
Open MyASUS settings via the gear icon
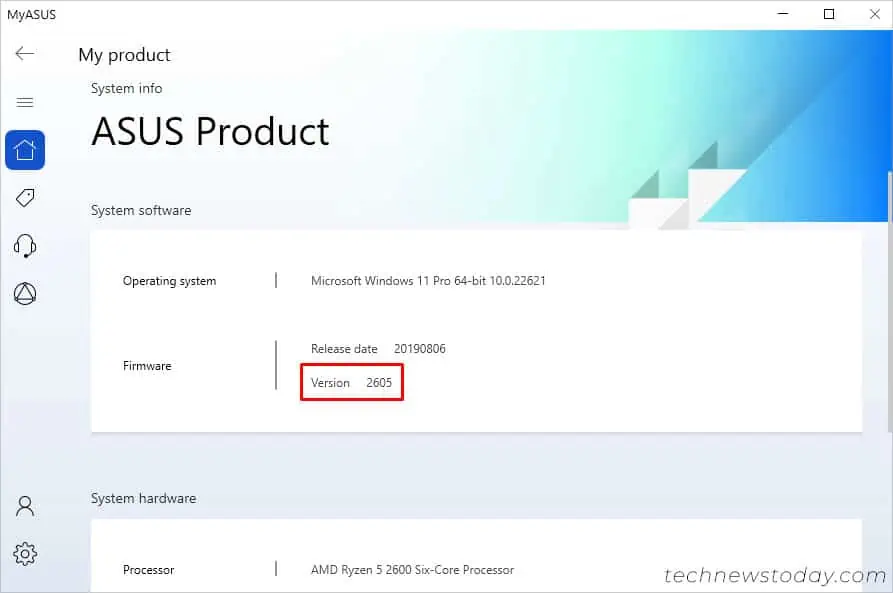(x=25, y=554)
